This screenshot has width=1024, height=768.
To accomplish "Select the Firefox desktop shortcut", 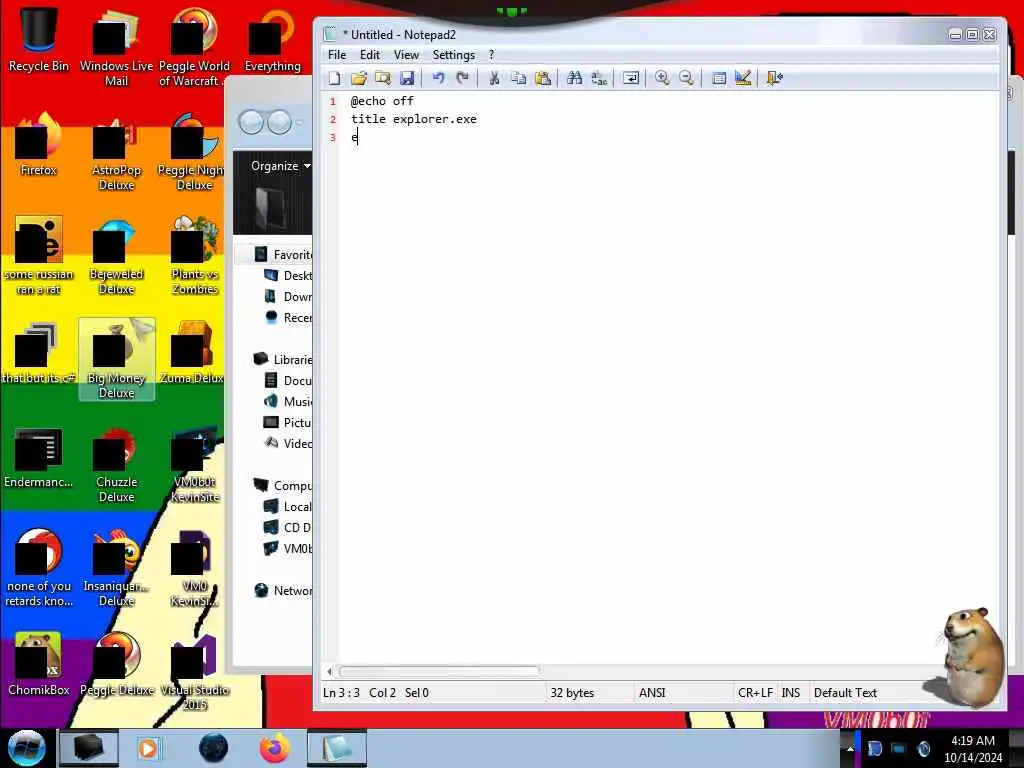I will point(39,145).
